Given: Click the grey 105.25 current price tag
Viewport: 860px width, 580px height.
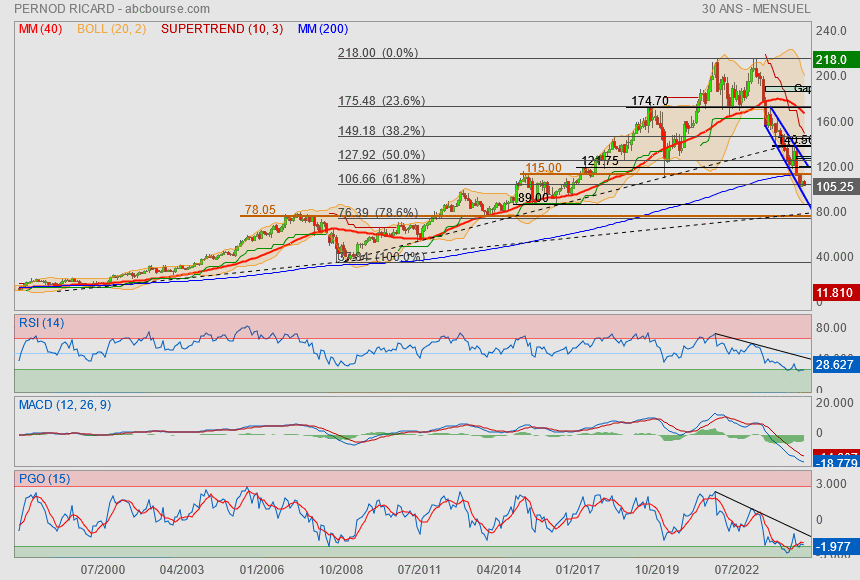Looking at the screenshot, I should (835, 187).
